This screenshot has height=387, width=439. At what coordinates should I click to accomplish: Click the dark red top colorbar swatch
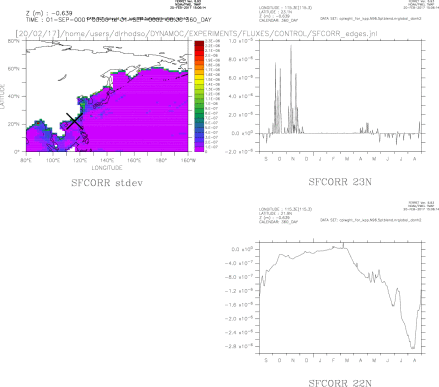[x=199, y=43]
